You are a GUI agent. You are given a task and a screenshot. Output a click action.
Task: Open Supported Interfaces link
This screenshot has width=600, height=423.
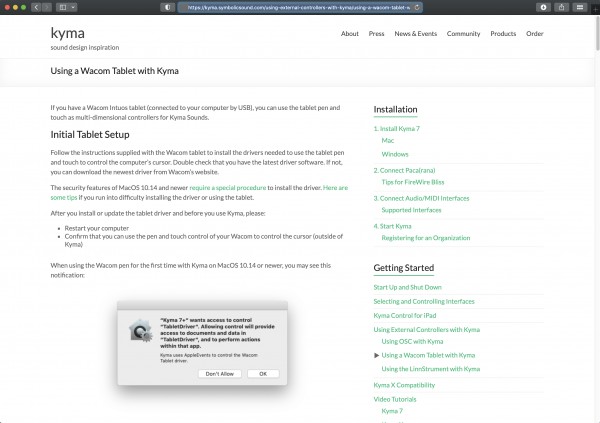[x=411, y=210]
